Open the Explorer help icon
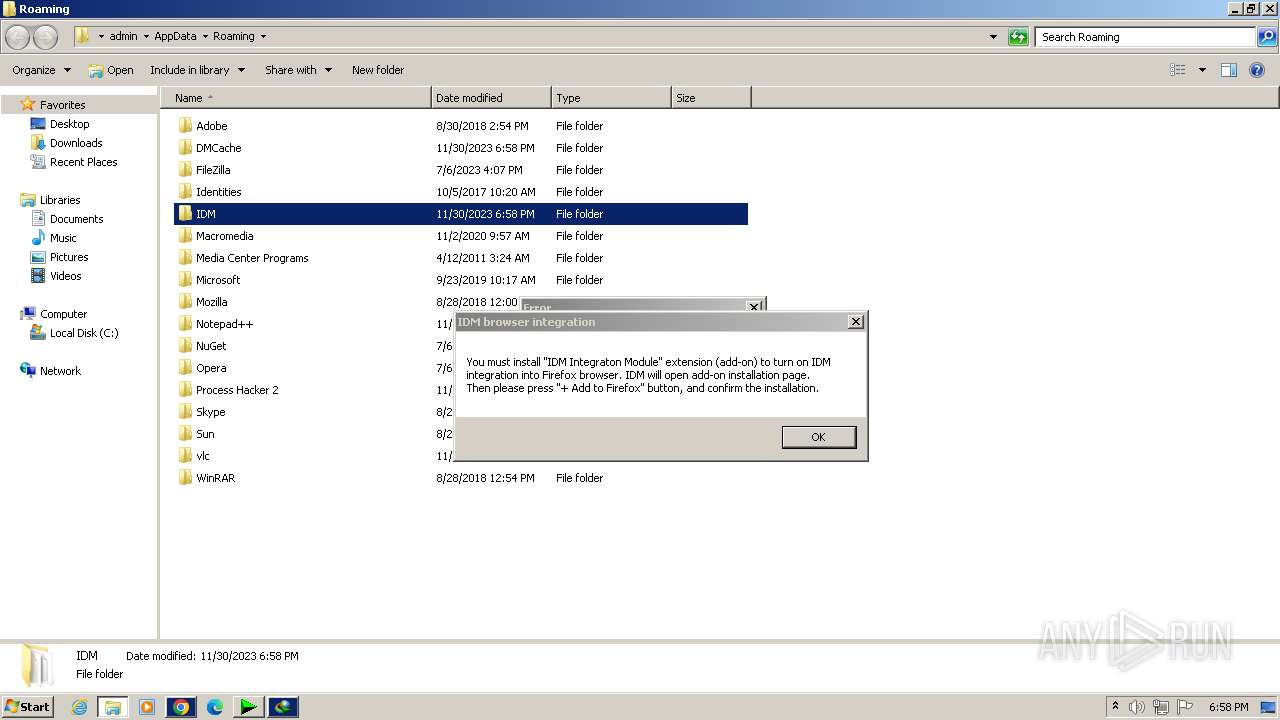 1258,70
